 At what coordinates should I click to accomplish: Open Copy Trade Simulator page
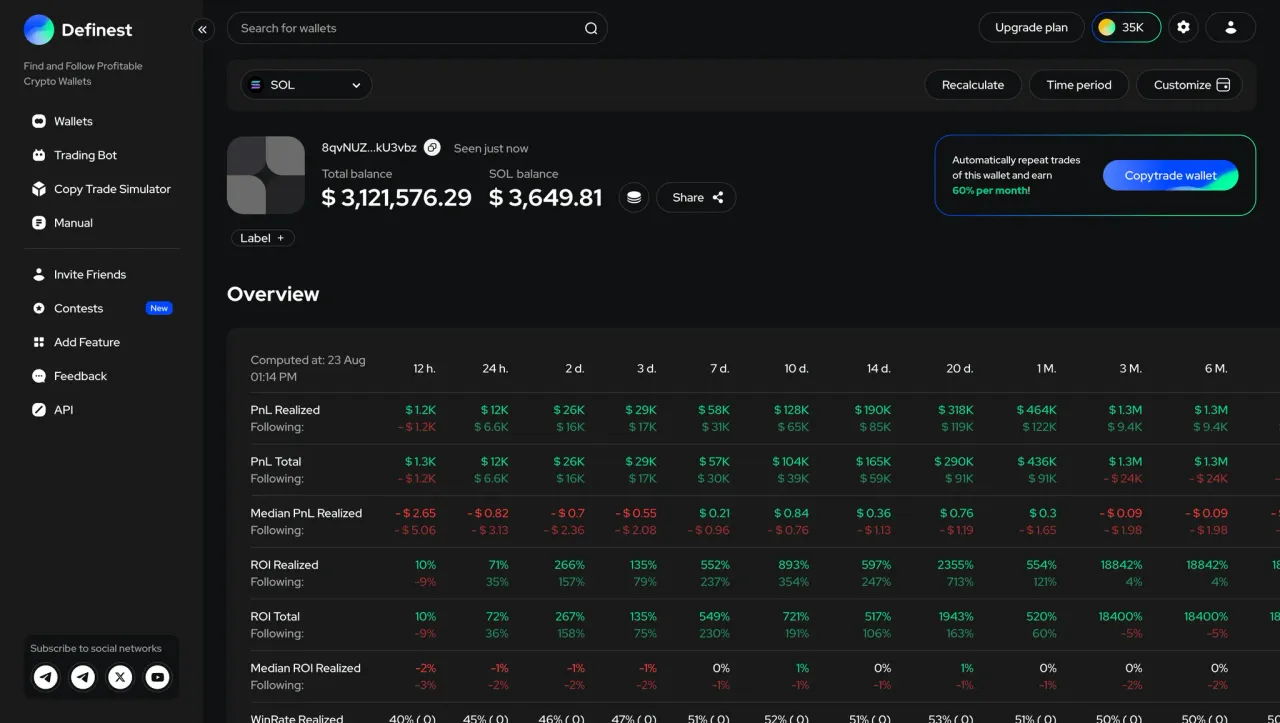tap(112, 189)
